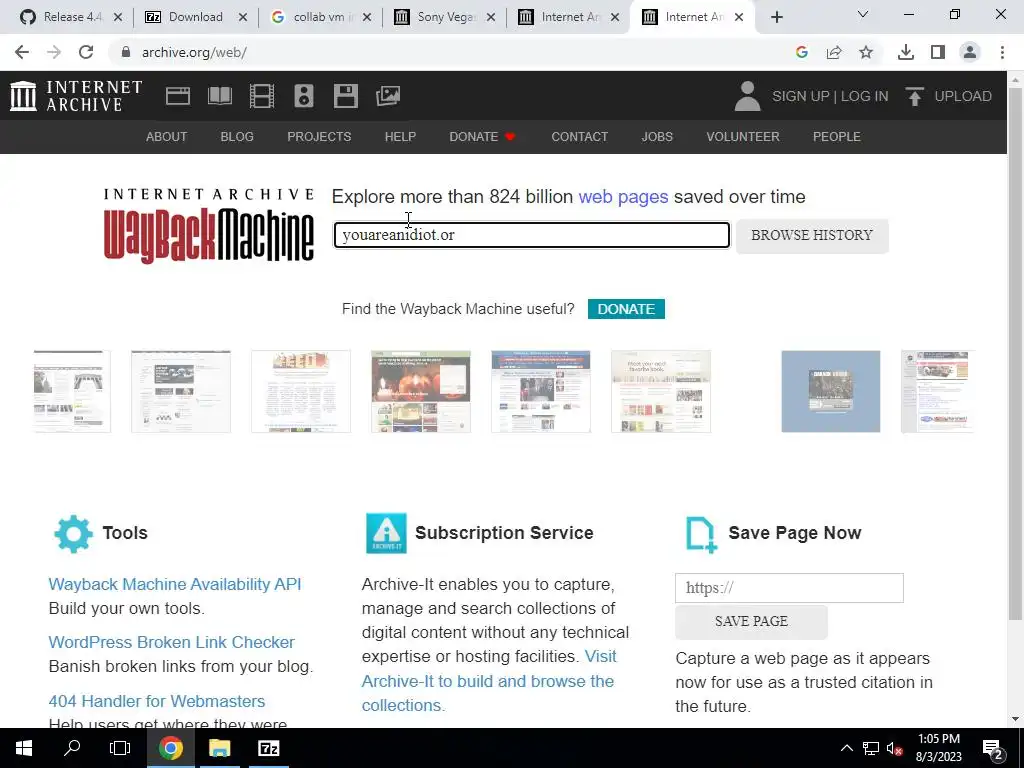The image size is (1024, 768).
Task: Click the archive.org/web/ address bar
Action: tap(451, 52)
